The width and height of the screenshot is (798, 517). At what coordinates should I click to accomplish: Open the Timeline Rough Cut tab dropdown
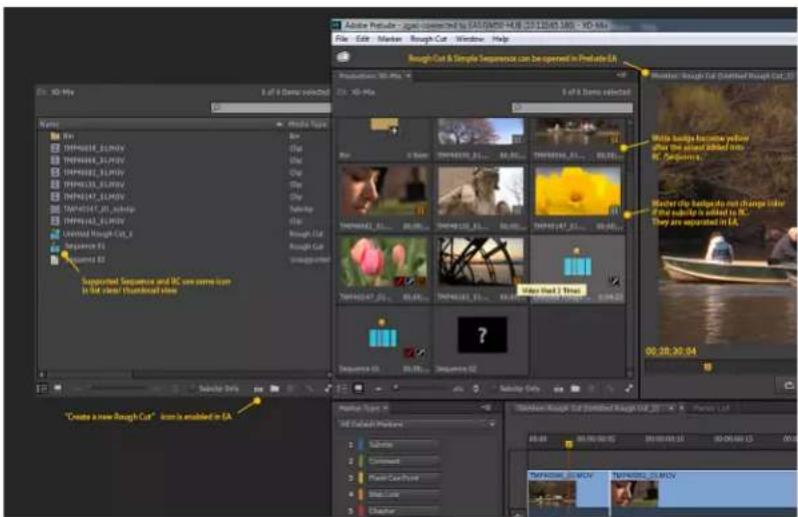click(x=672, y=408)
